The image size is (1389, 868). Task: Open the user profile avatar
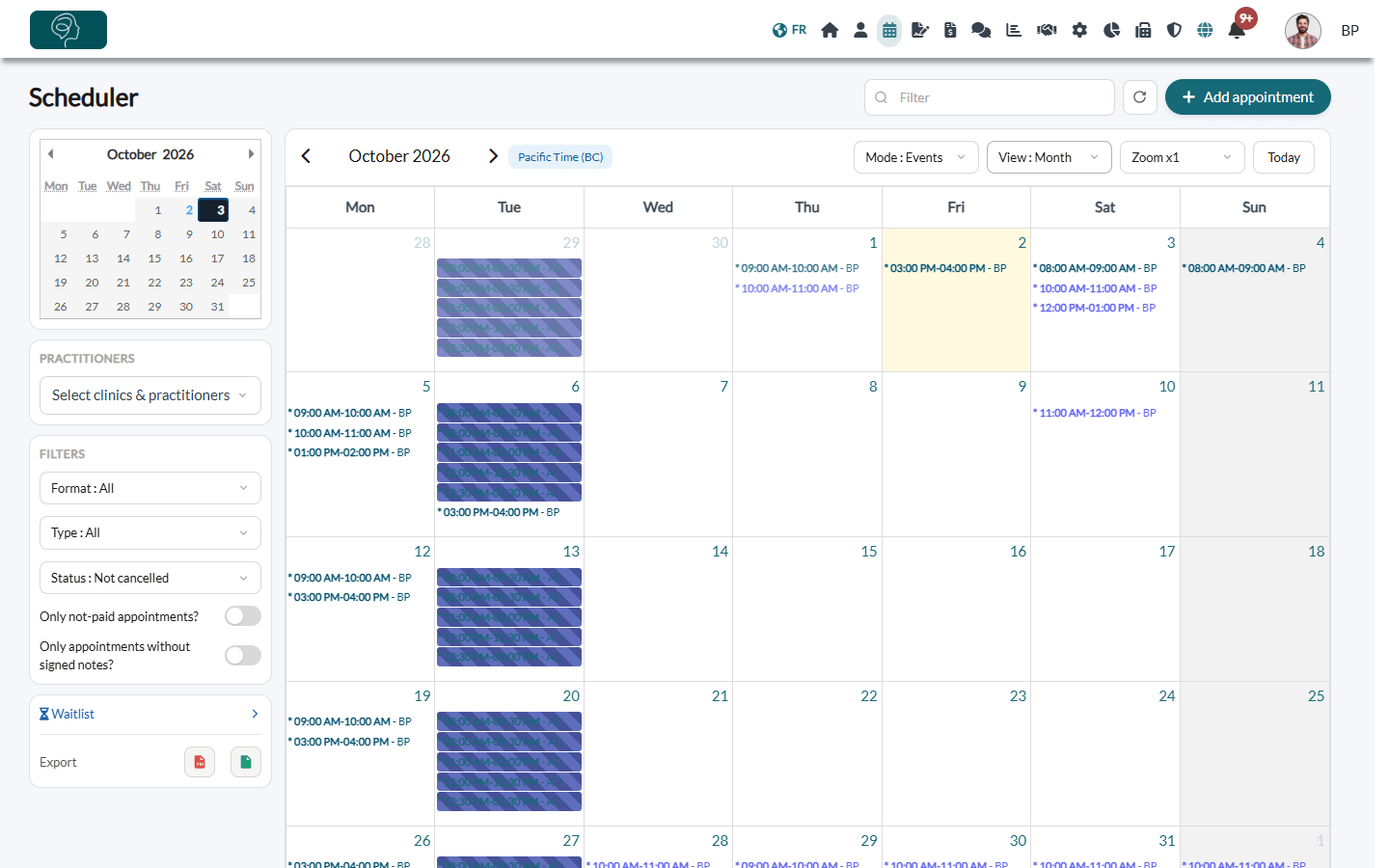point(1303,30)
